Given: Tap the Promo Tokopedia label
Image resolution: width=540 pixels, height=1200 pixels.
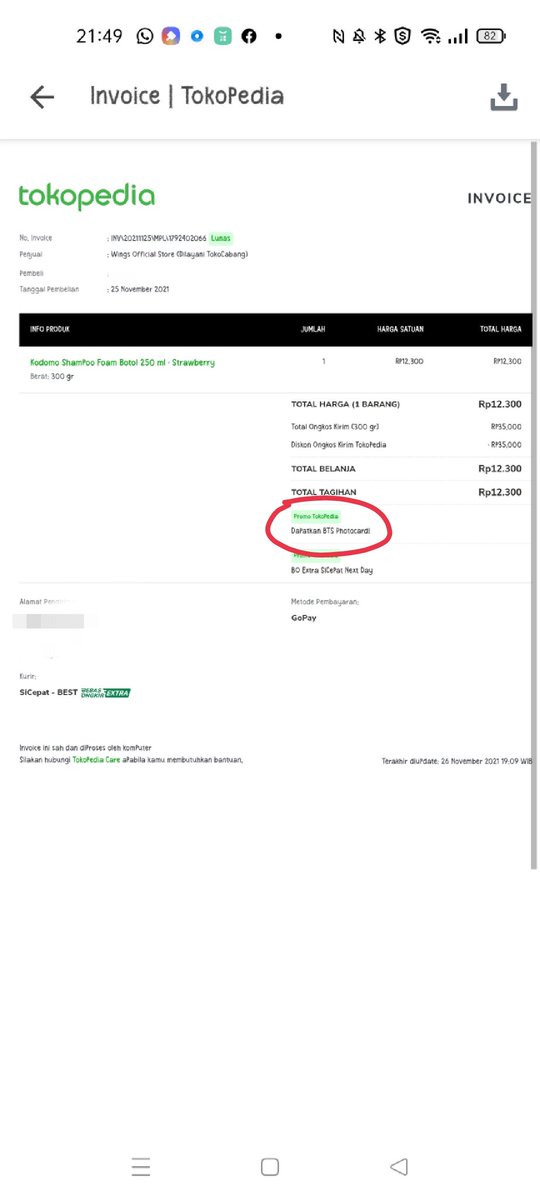Looking at the screenshot, I should point(316,515).
